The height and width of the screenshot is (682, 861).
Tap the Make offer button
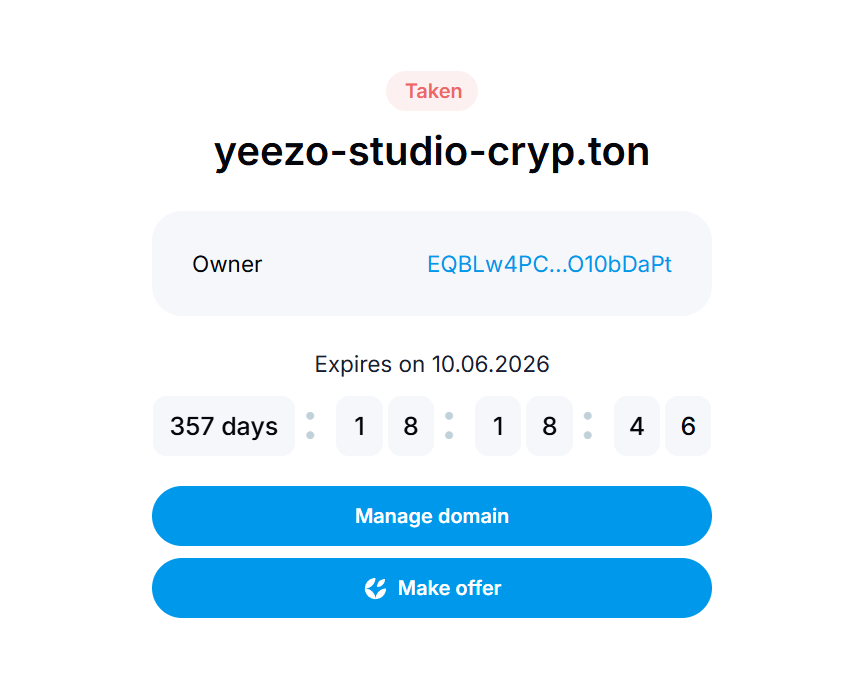point(432,588)
